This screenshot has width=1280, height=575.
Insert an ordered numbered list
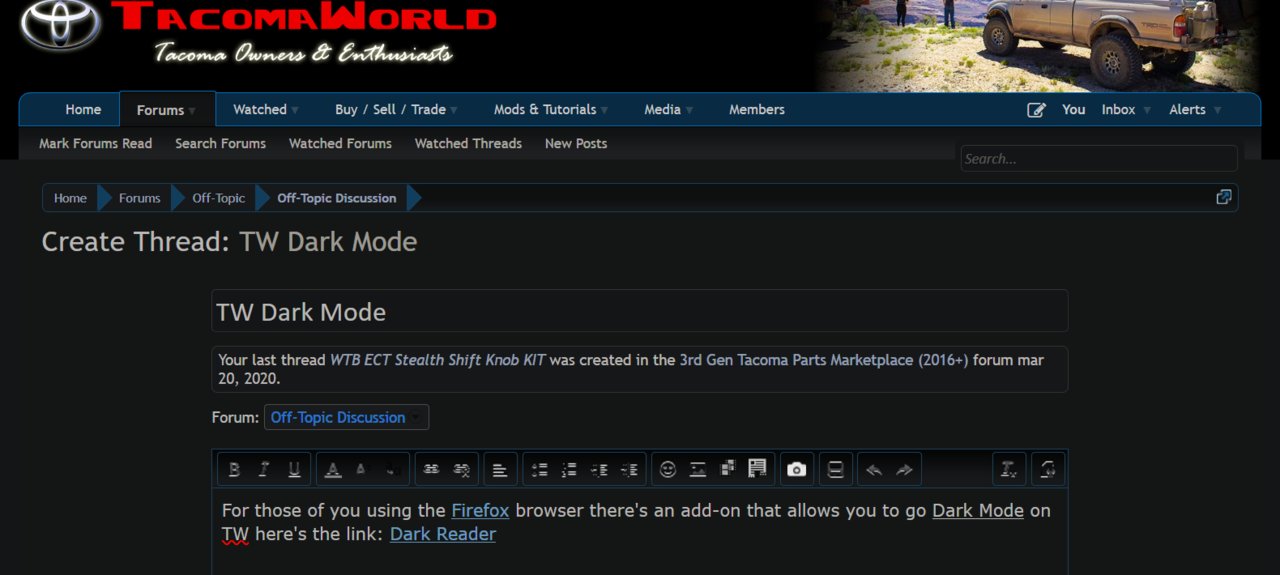569,469
